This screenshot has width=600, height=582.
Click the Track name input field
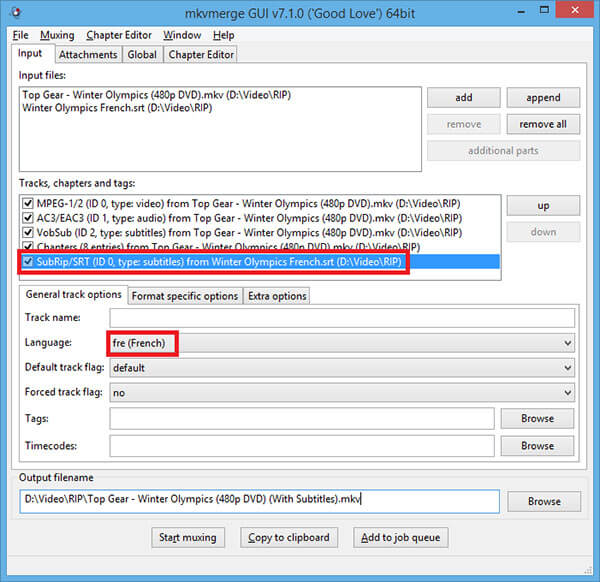342,318
